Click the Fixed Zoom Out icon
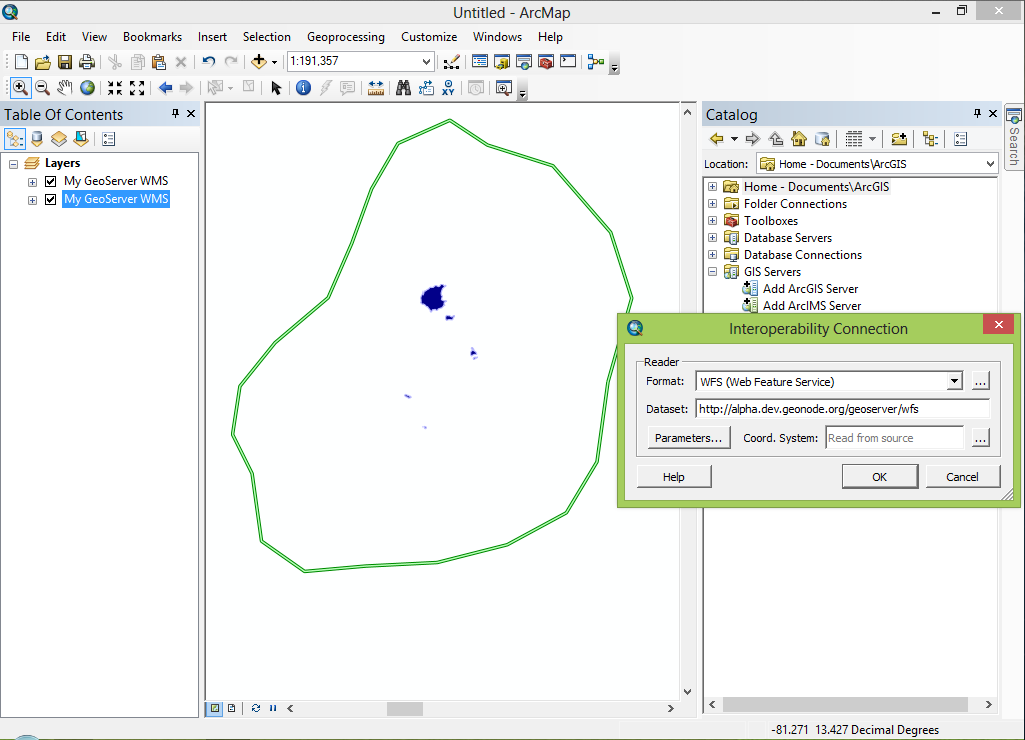The image size is (1025, 740). pyautogui.click(x=137, y=88)
